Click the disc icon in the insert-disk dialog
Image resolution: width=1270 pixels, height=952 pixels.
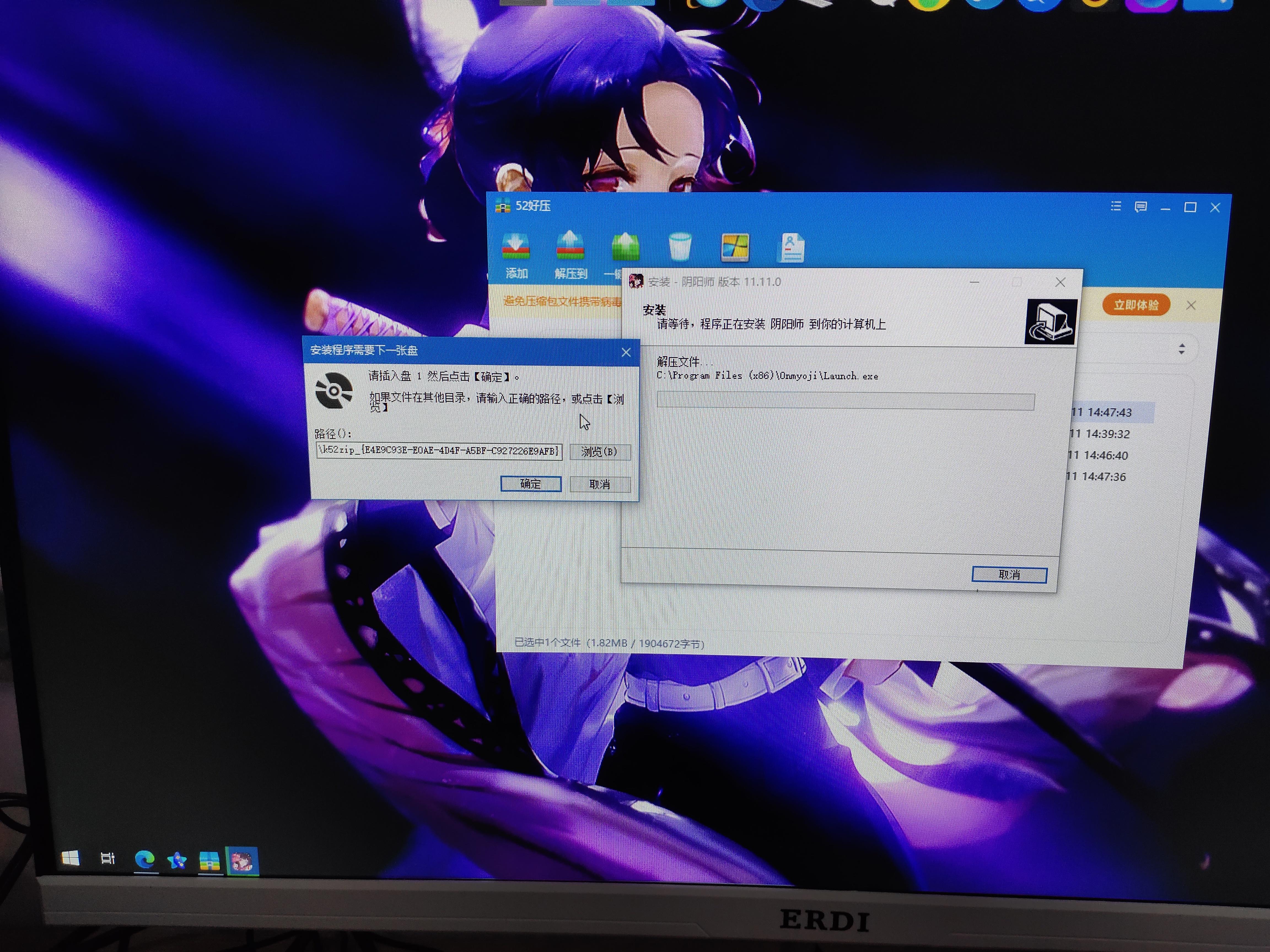click(x=333, y=391)
